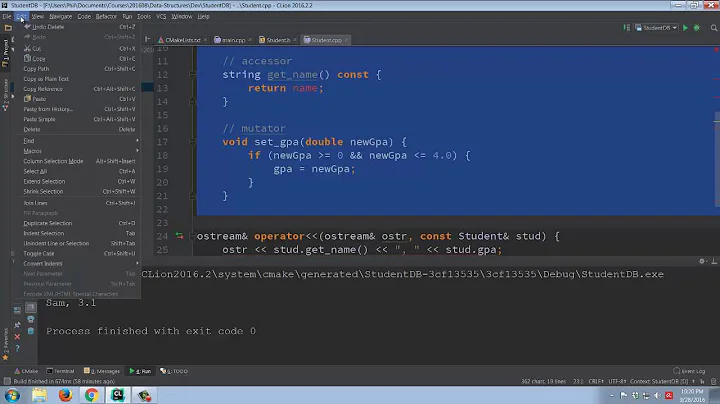This screenshot has height=404, width=720.
Task: Click the Firefox icon in taskbar
Action: click(x=65, y=395)
